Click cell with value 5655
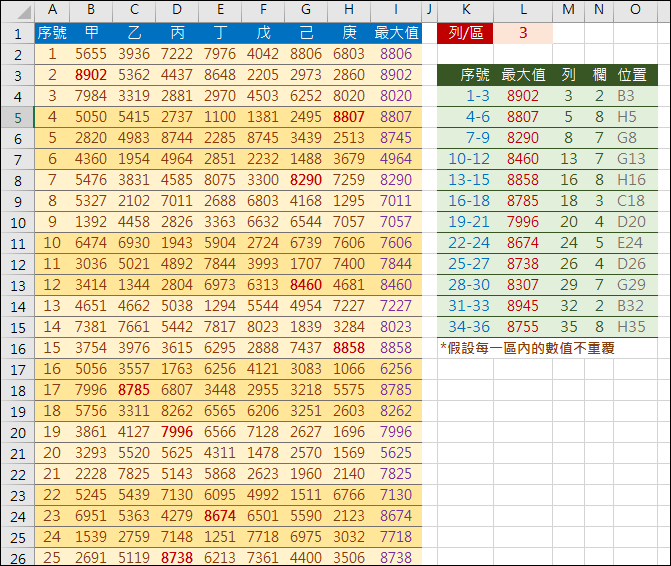671x566 pixels. [91, 54]
